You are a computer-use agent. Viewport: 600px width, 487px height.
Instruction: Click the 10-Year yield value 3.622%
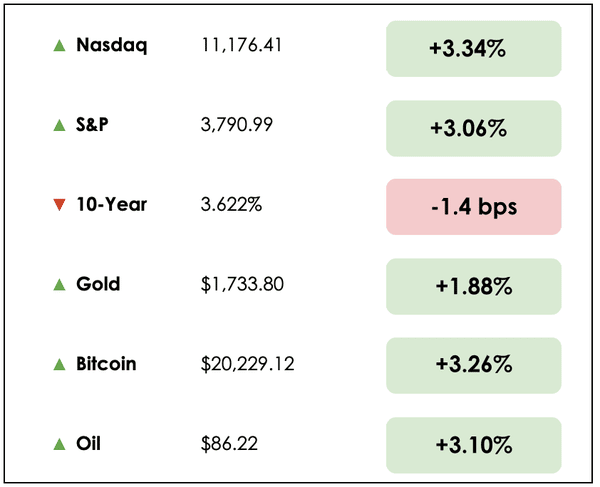click(x=232, y=205)
